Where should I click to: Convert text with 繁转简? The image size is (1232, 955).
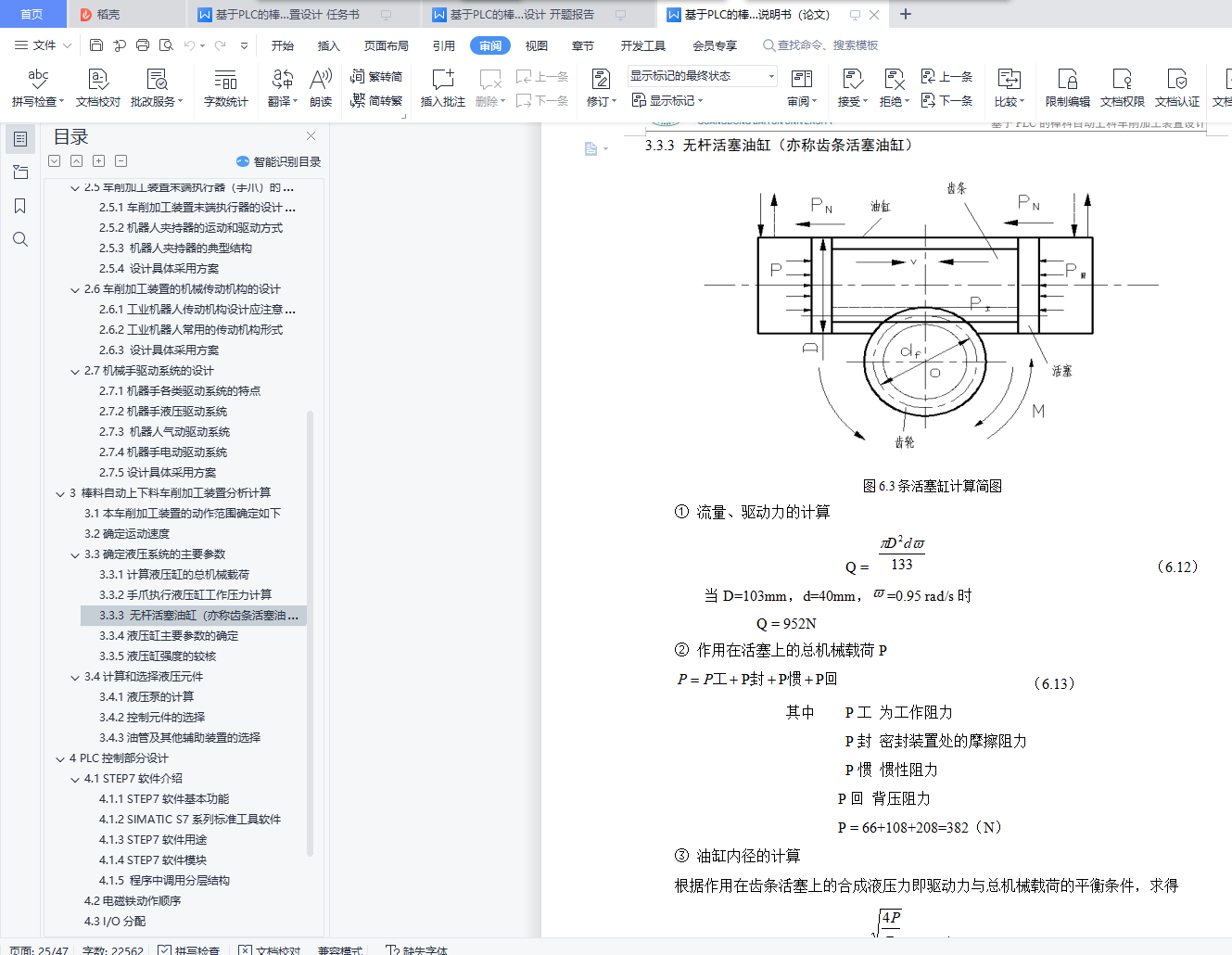[x=376, y=76]
